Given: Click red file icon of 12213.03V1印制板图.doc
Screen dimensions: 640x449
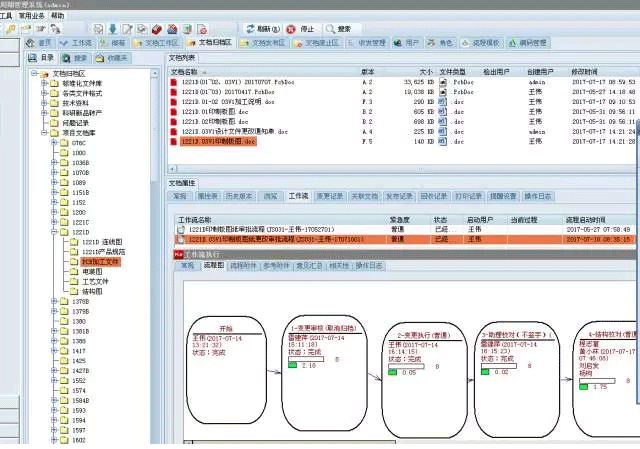Looking at the screenshot, I should pos(174,142).
